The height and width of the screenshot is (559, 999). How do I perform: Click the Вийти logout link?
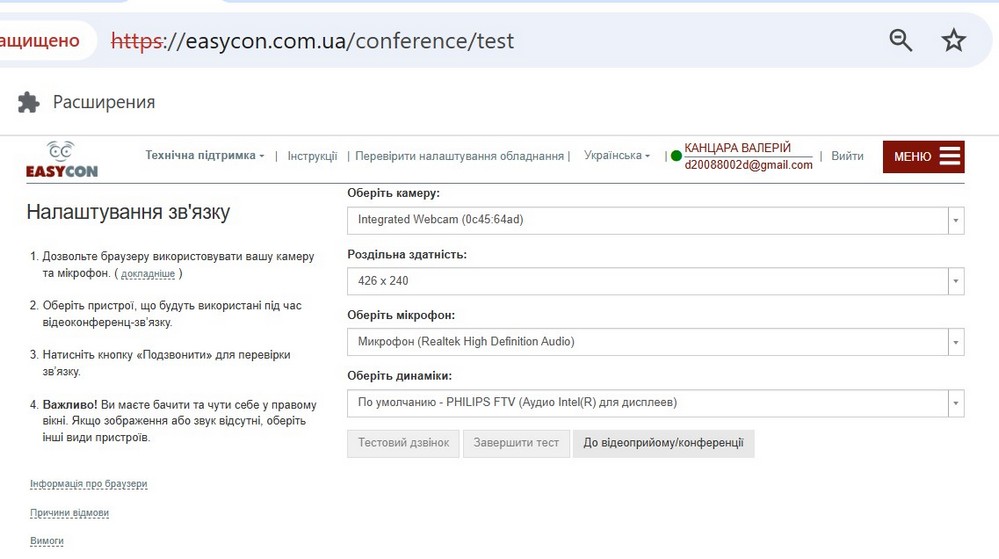click(847, 156)
